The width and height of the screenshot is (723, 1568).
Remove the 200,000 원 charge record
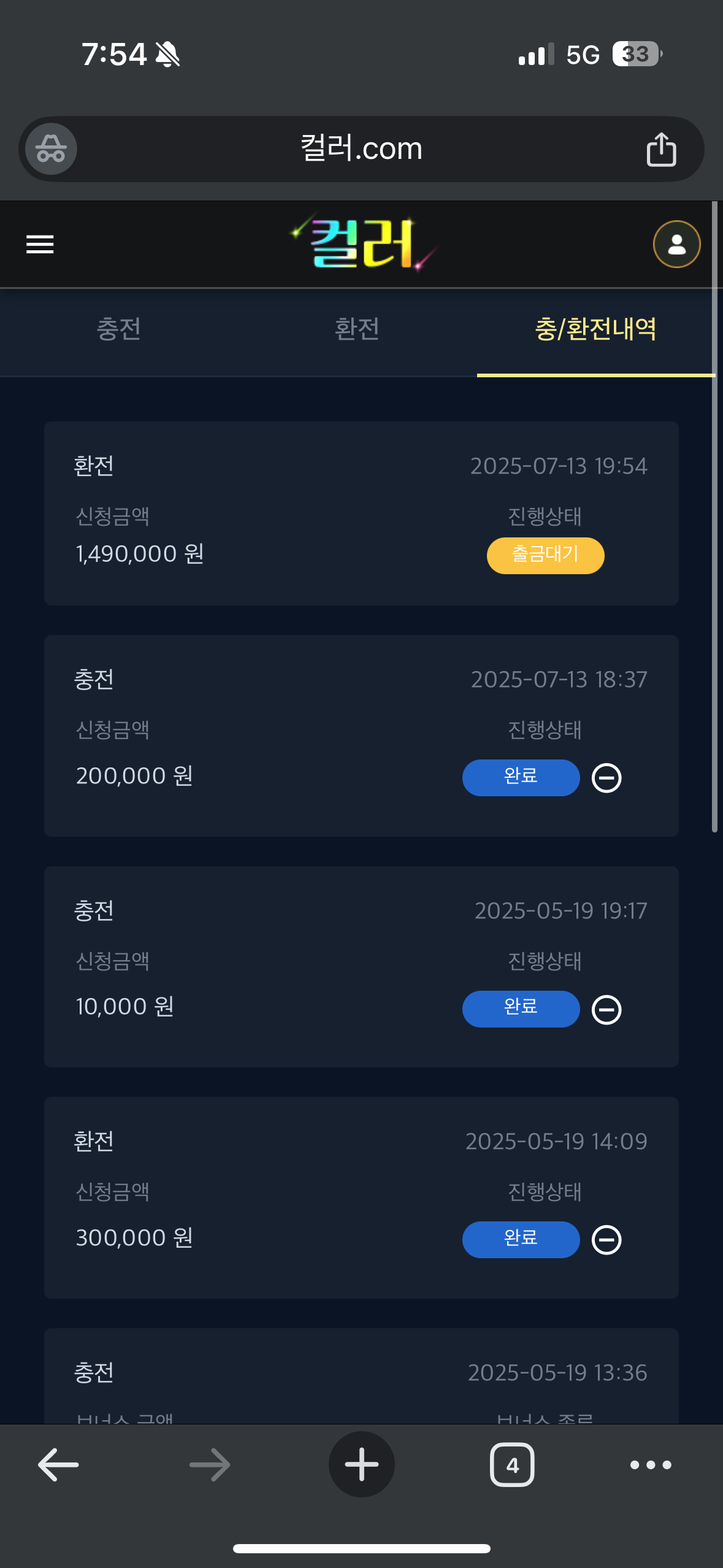pos(606,778)
